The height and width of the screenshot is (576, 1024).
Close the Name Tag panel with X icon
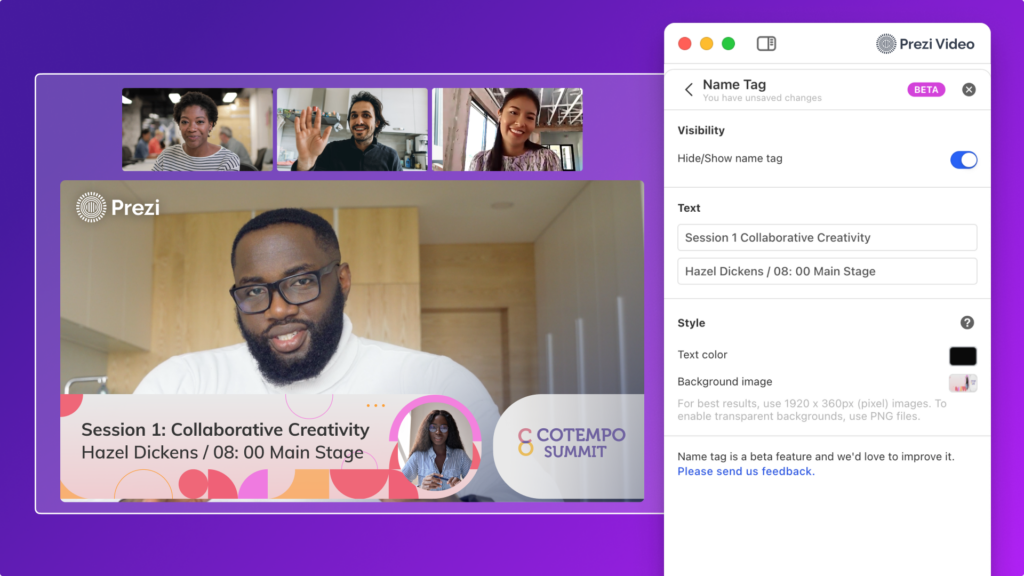(968, 89)
